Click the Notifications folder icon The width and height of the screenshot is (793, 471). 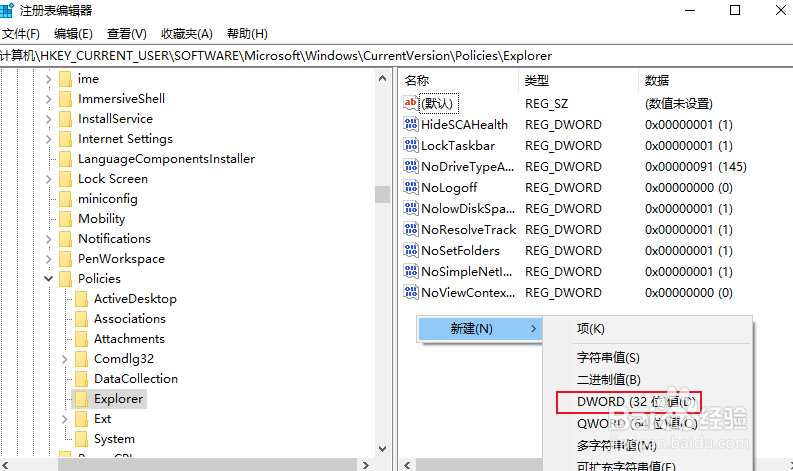[65, 239]
